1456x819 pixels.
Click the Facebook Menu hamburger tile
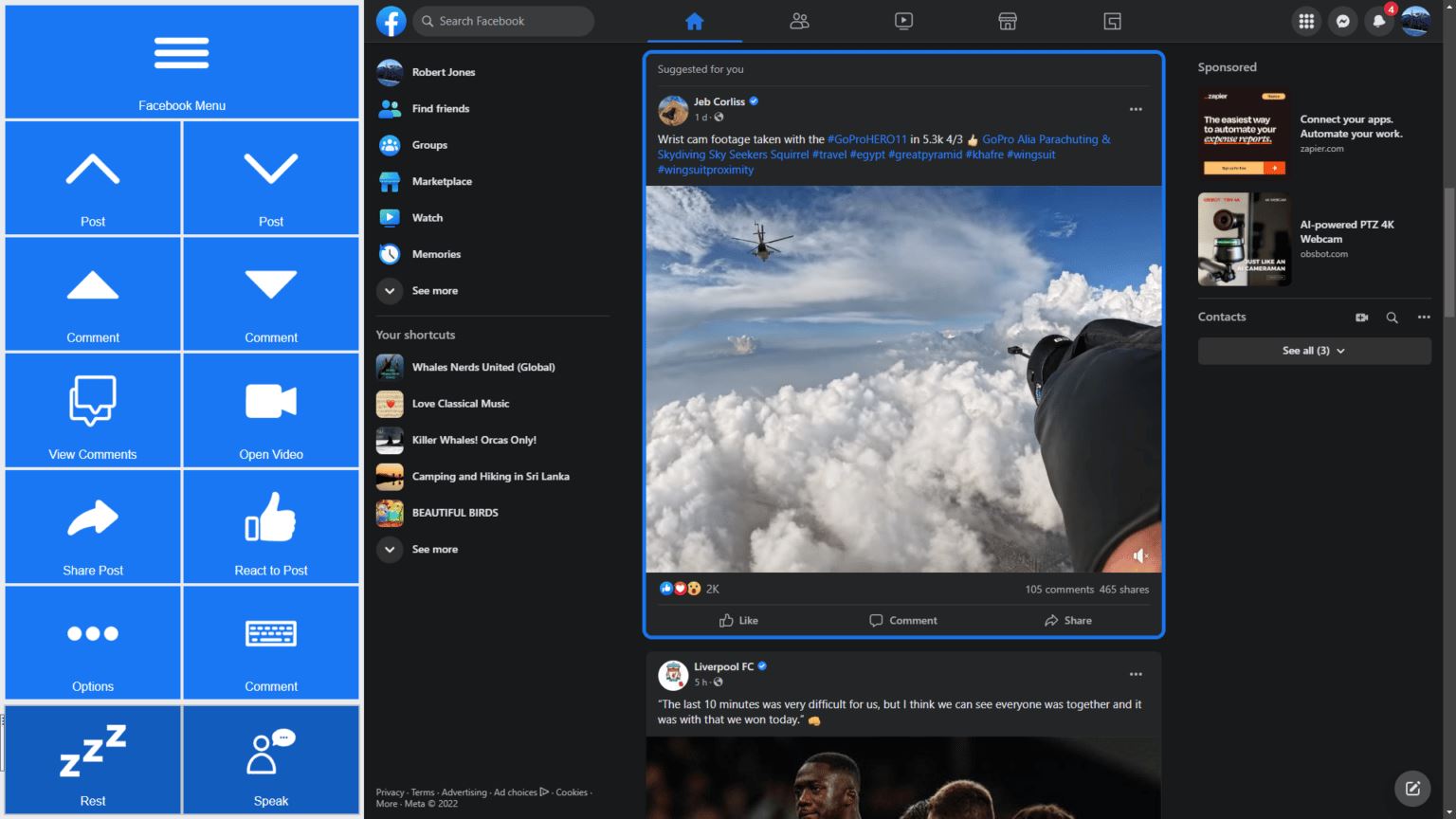[x=182, y=63]
